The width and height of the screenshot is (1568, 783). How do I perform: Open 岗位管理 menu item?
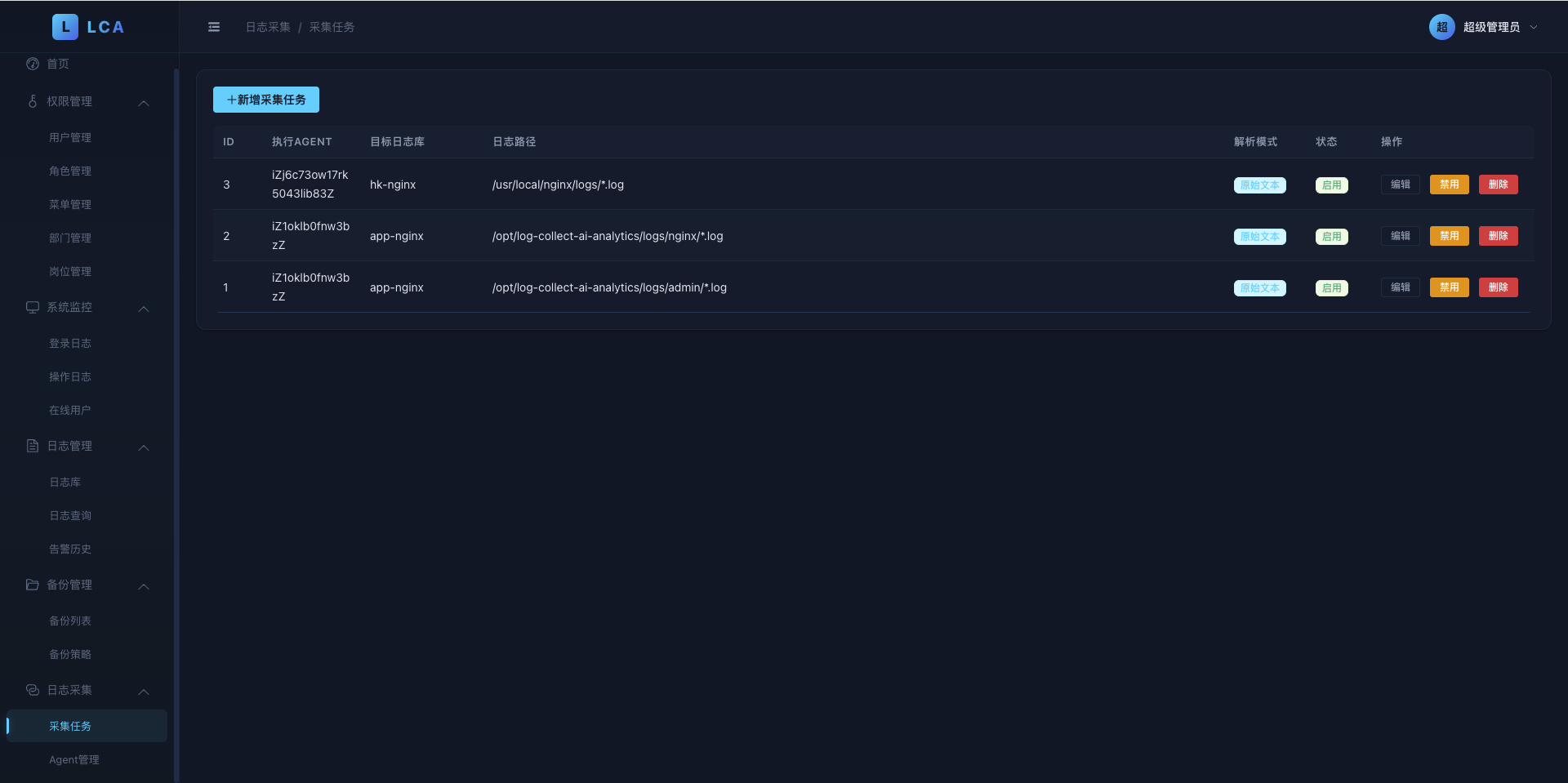[70, 271]
